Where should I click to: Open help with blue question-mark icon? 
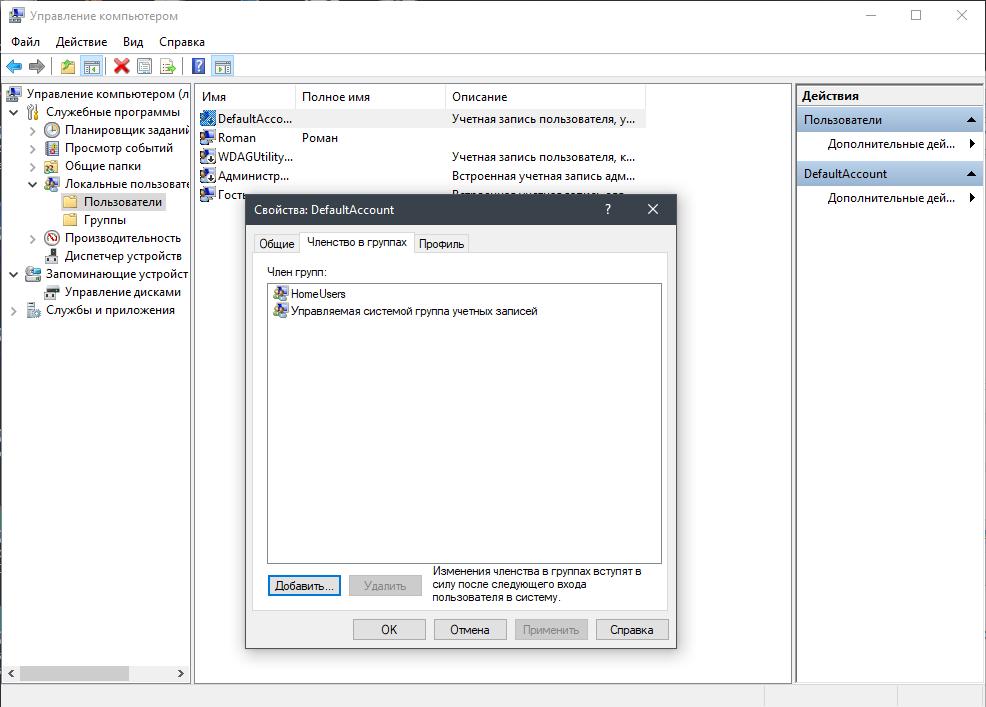pos(198,66)
